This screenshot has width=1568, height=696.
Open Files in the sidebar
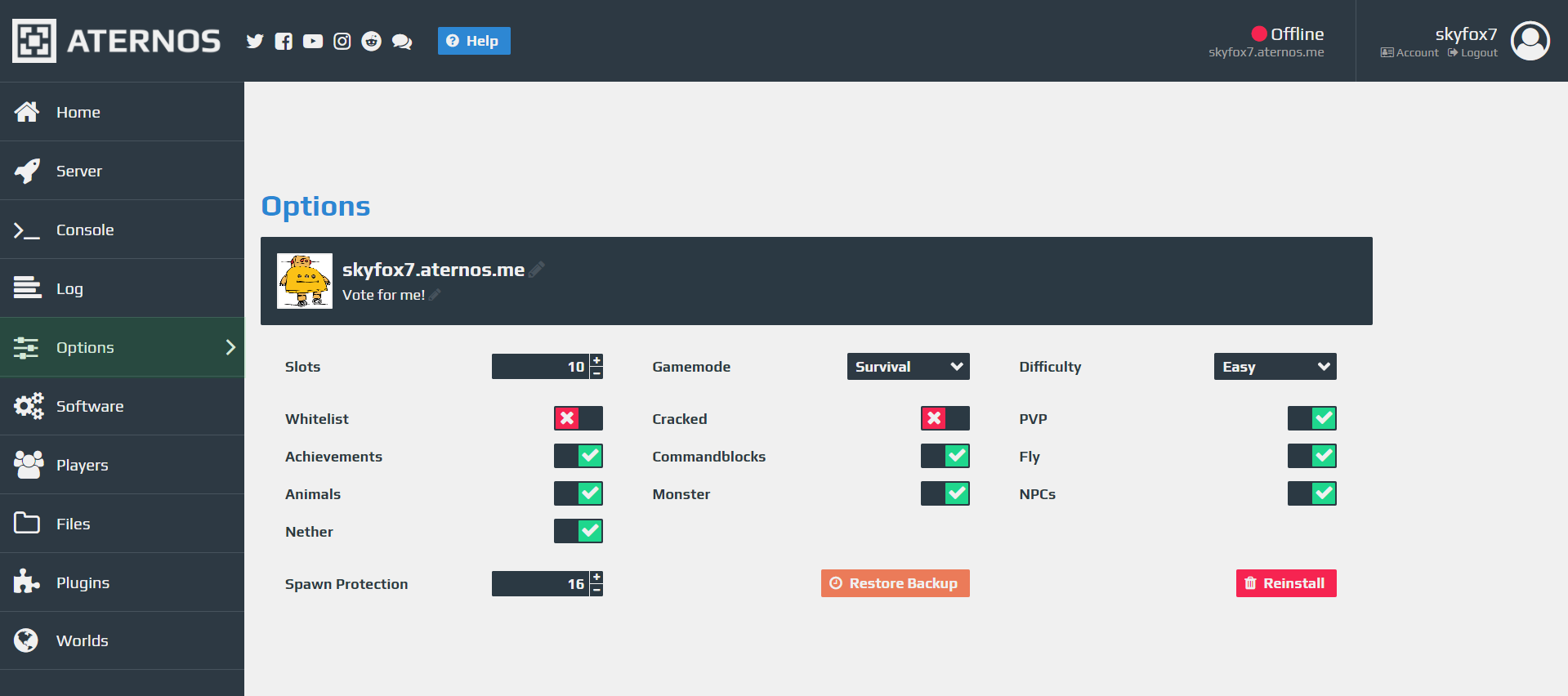point(122,524)
